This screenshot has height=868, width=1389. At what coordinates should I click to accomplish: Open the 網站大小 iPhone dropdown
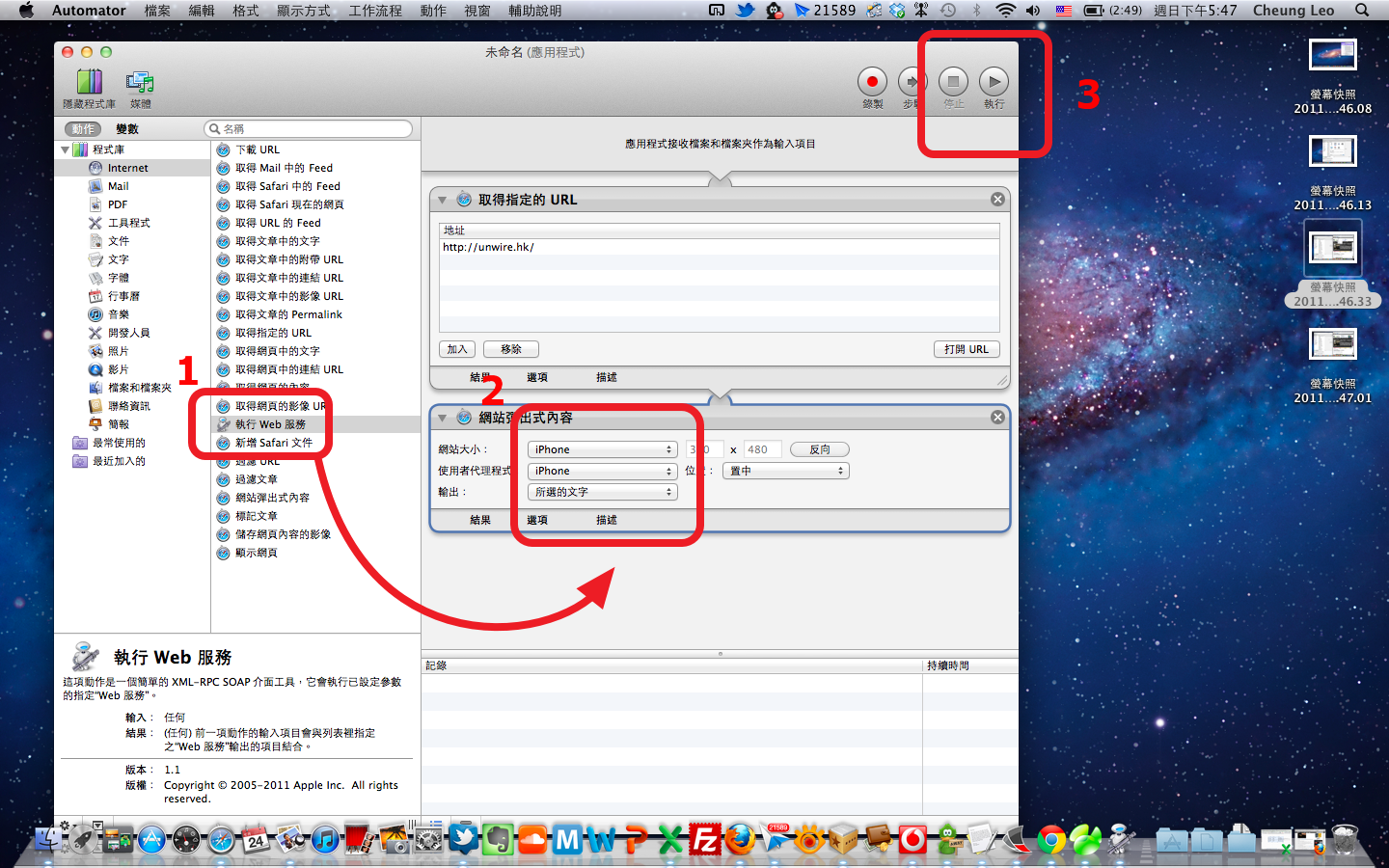pyautogui.click(x=602, y=449)
